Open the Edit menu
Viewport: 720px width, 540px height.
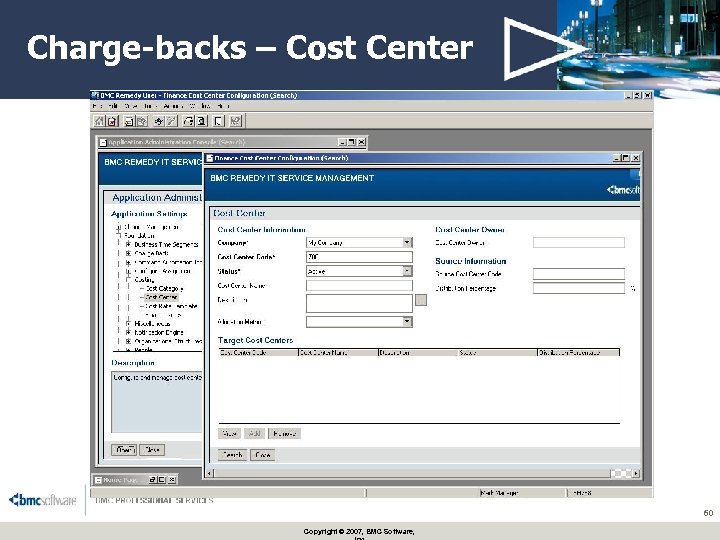click(x=112, y=106)
